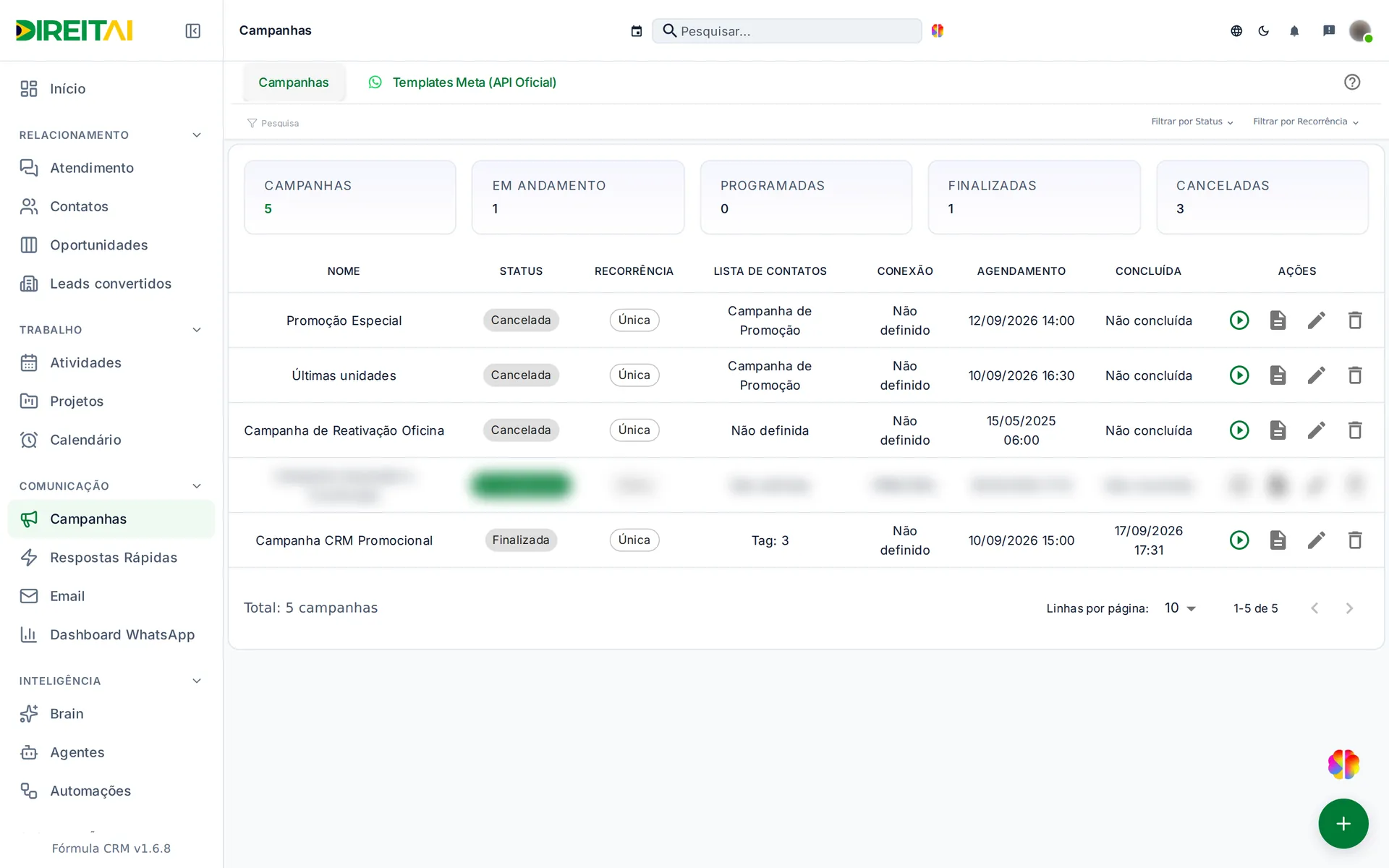Collapse the Inteligência sidebar section
This screenshot has width=1389, height=868.
coord(197,681)
